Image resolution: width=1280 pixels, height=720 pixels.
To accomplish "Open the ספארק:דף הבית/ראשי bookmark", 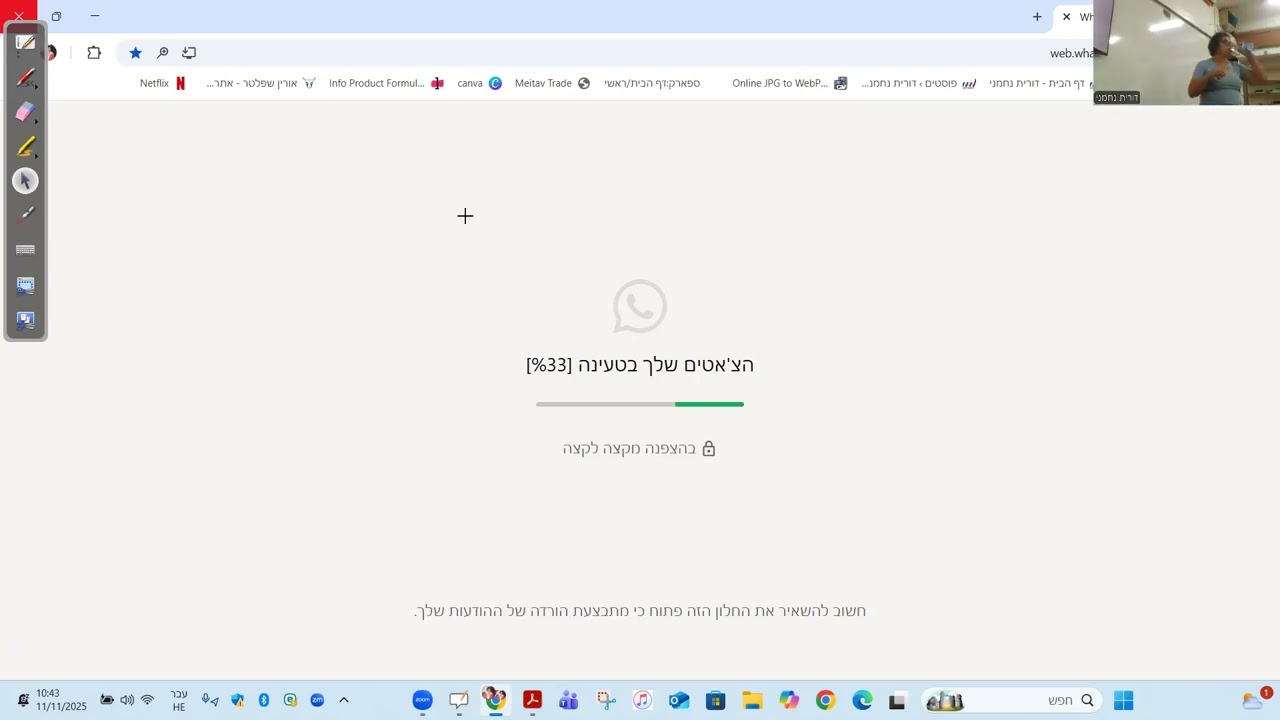I will (x=652, y=84).
